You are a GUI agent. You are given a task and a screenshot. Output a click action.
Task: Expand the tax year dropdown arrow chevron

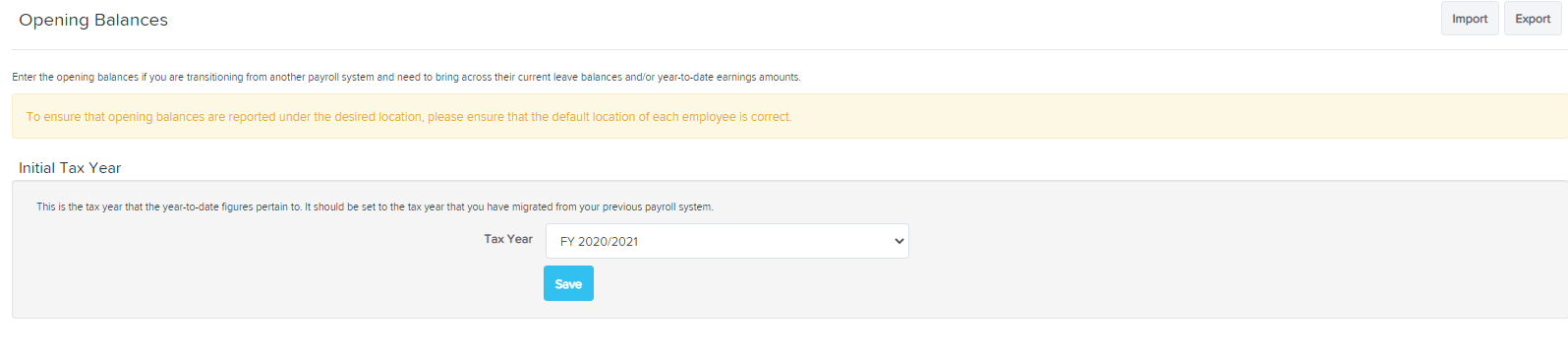[x=899, y=241]
